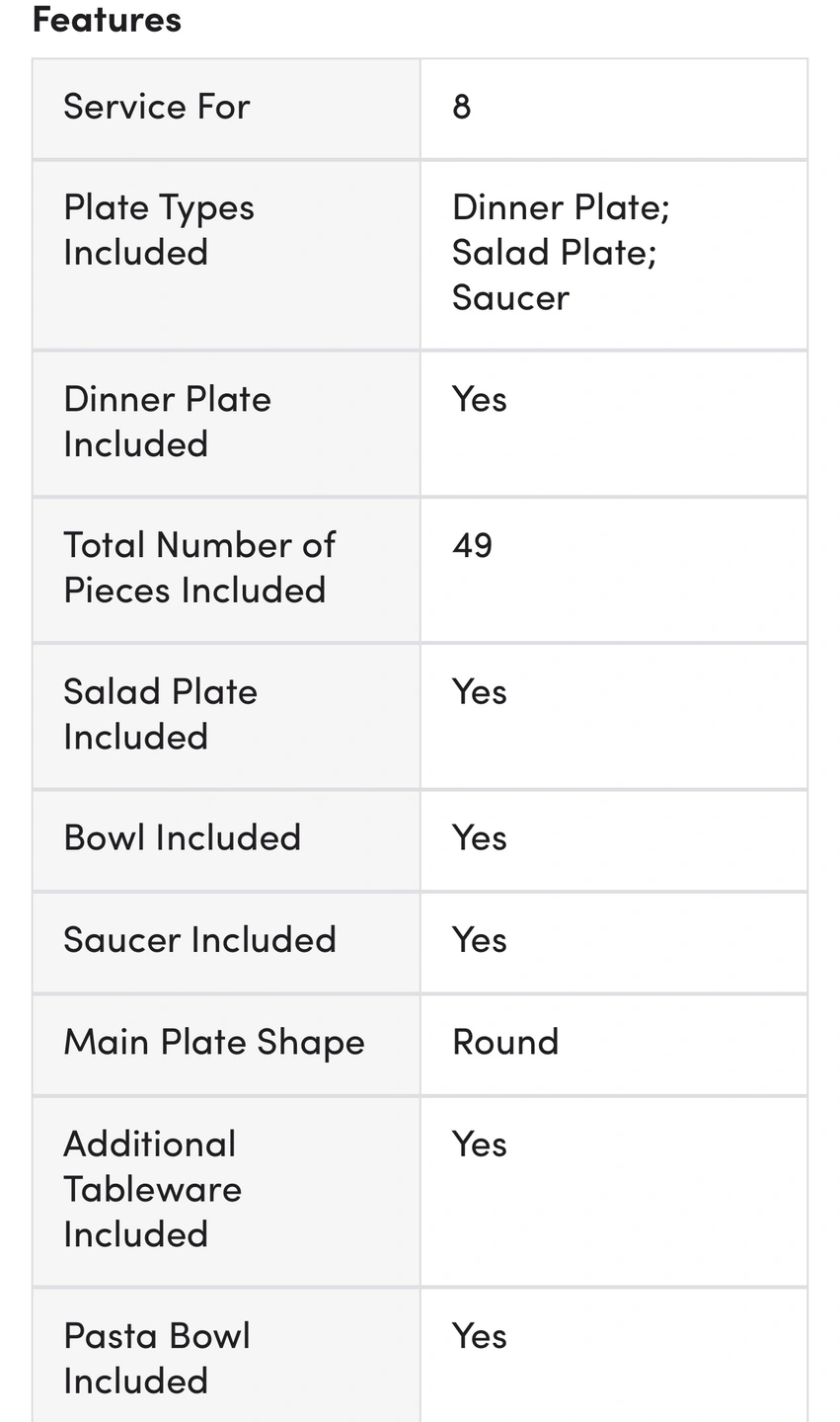The height and width of the screenshot is (1422, 840).
Task: Select the Additional Tableware Included label
Action: [x=152, y=1189]
